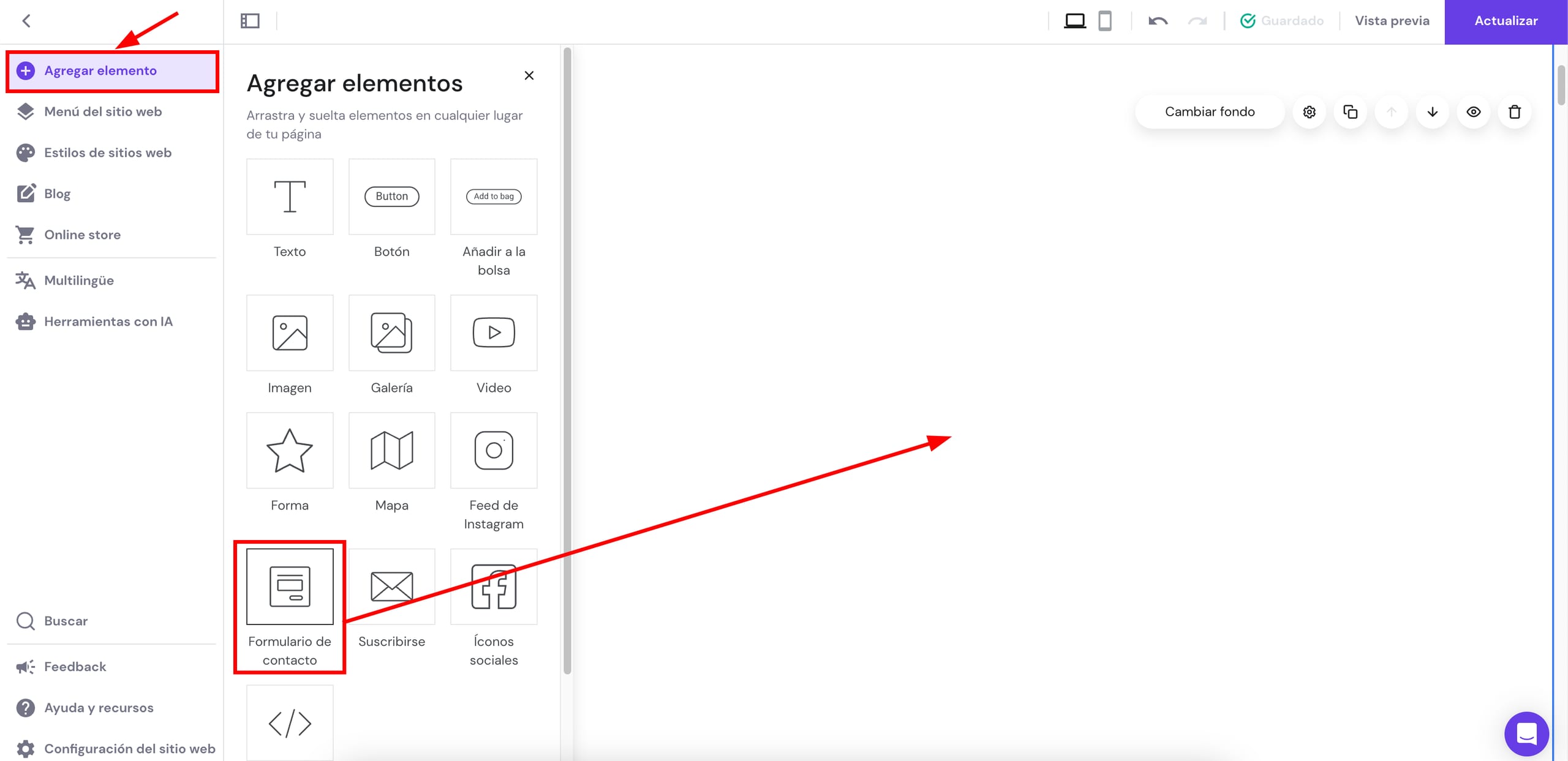
Task: Switch to desktop laptop view
Action: (x=1075, y=21)
